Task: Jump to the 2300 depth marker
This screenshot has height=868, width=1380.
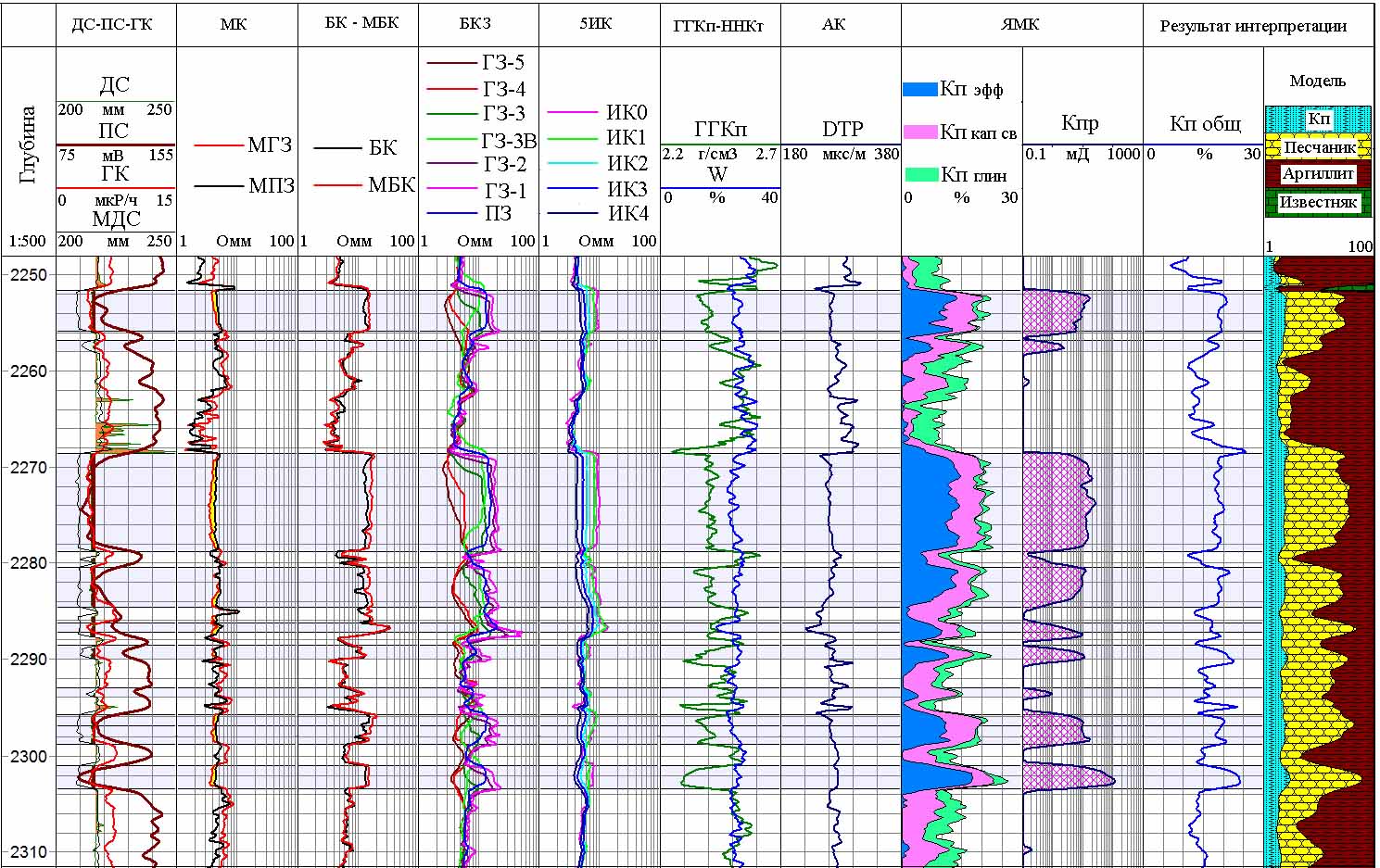Action: [x=29, y=756]
